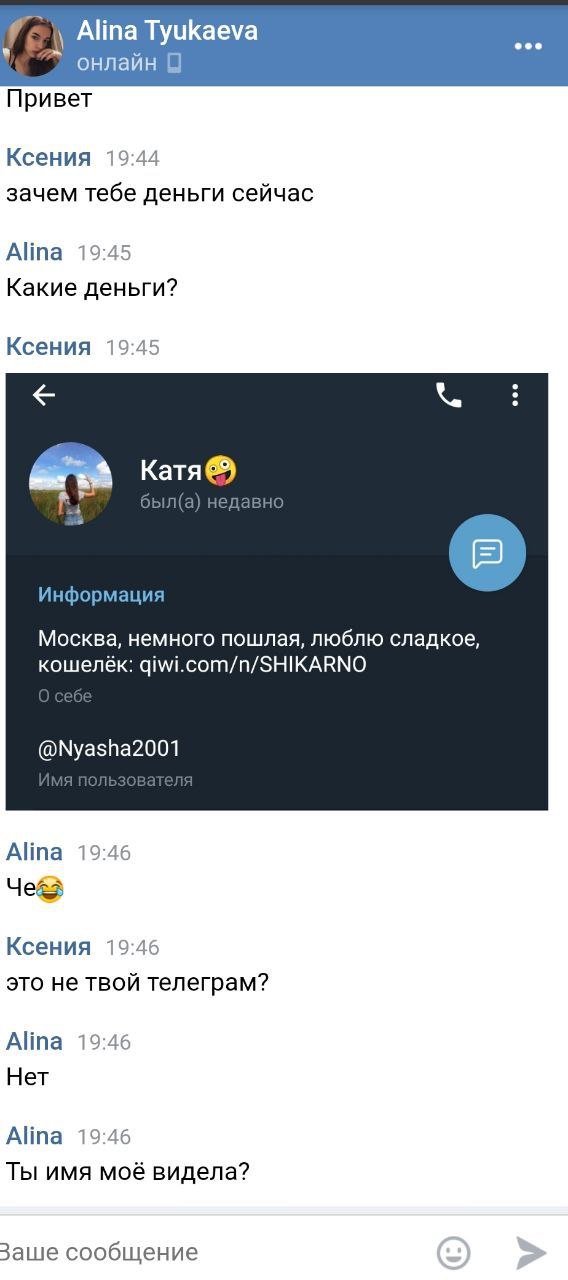Viewport: 568px width, 1280px height.
Task: Focus the 'Ваше сообщение' input field
Action: click(x=215, y=1252)
